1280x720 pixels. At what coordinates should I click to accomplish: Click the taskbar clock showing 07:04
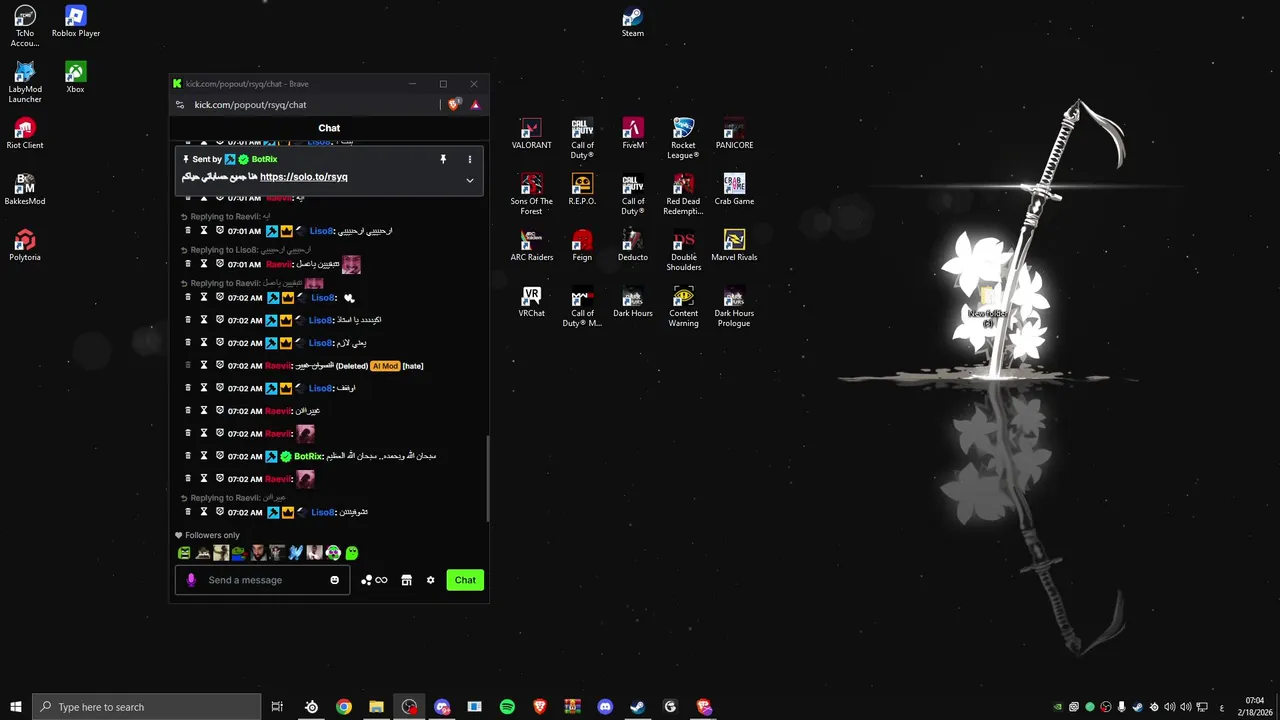(x=1254, y=707)
